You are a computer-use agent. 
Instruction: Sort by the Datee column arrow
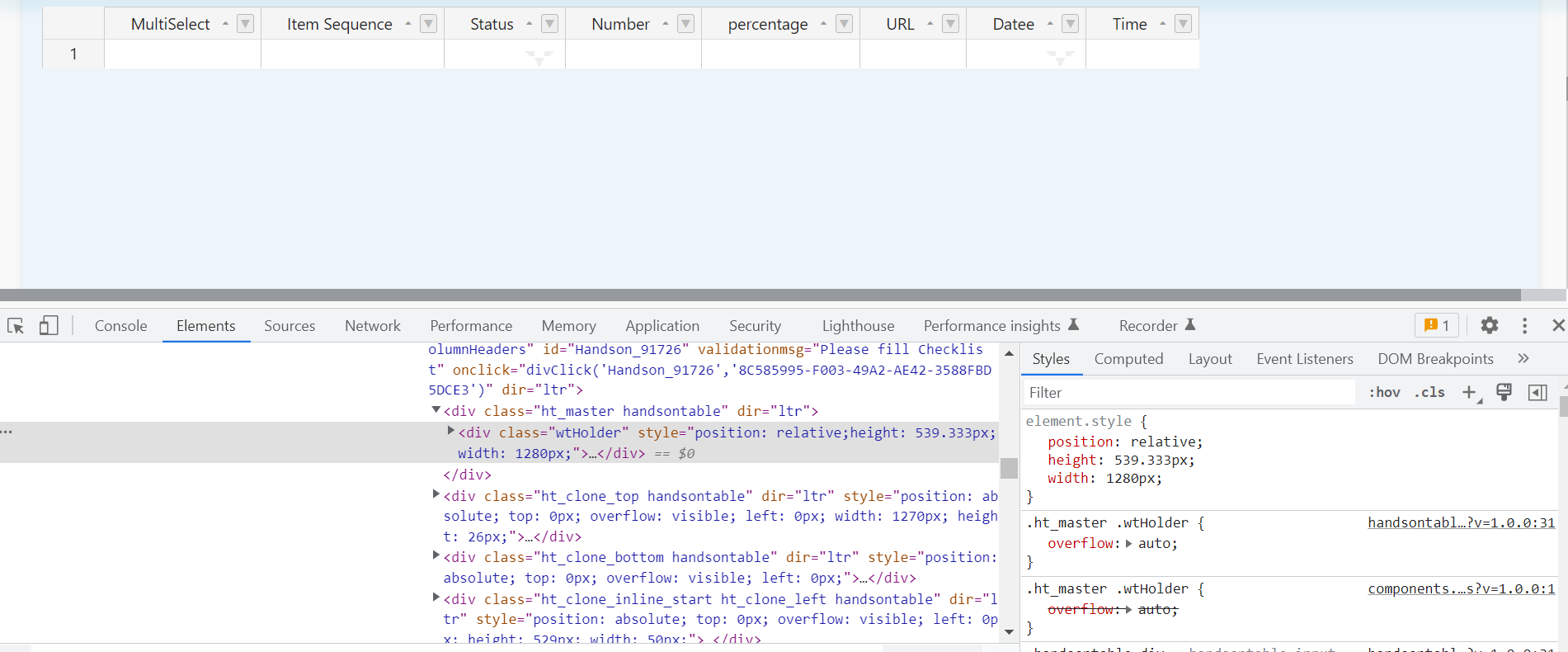click(1049, 24)
